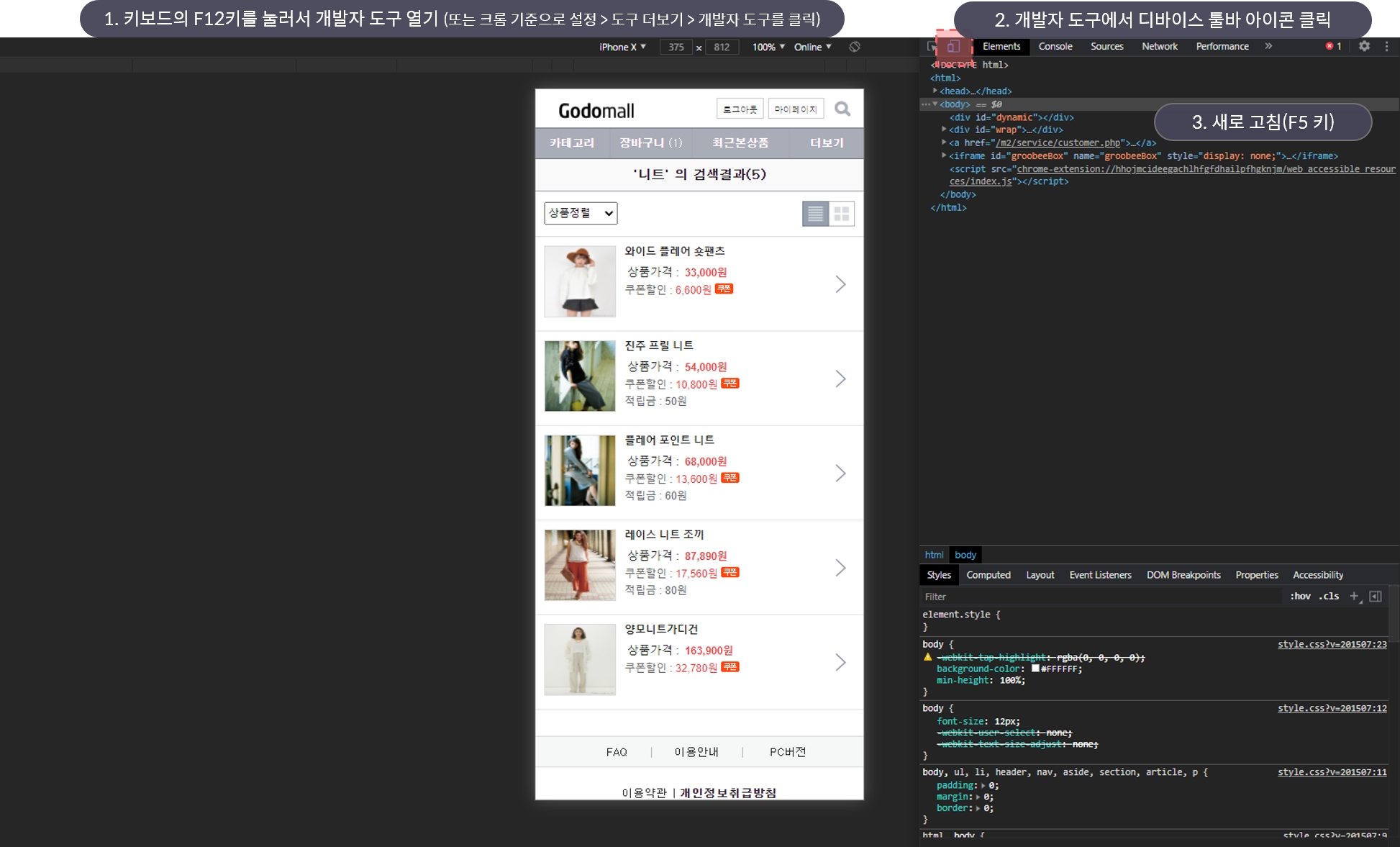Open DevTools settings gear icon
The height and width of the screenshot is (847, 1400).
pos(1364,46)
